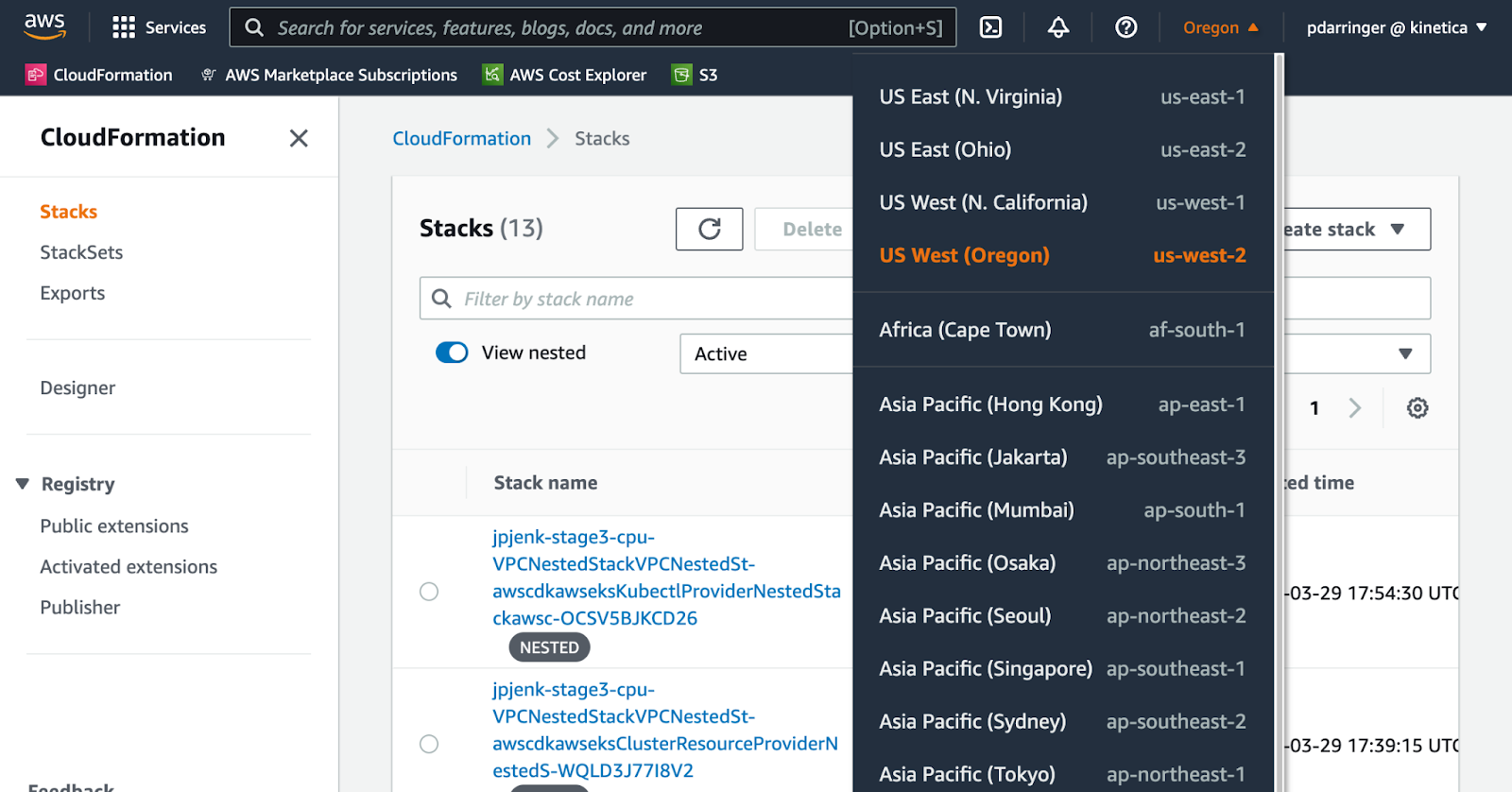Click the CloudFormation favorite shortcut icon
Image resolution: width=1512 pixels, height=792 pixels.
(x=36, y=75)
